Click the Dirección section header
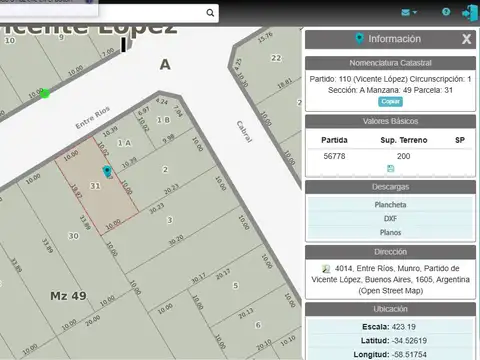The height and width of the screenshot is (360, 480). pos(390,252)
